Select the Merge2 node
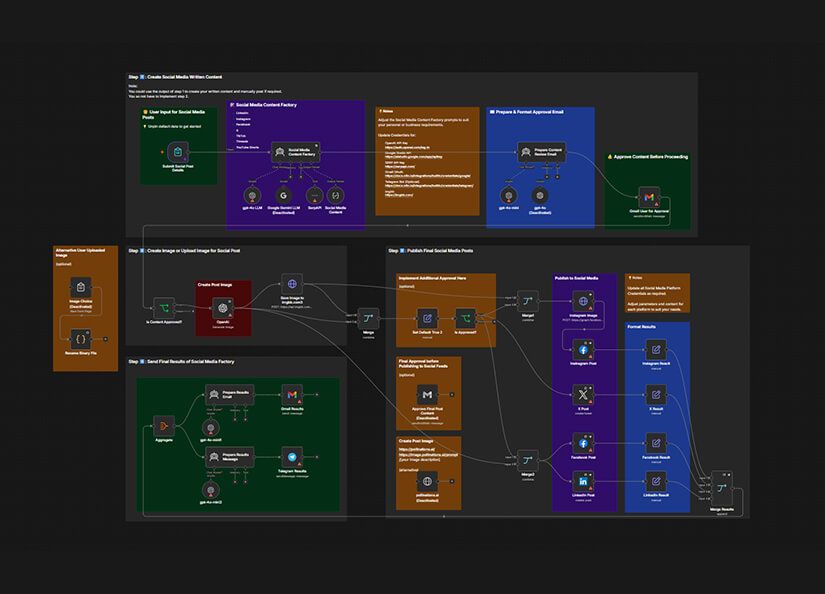 tap(528, 461)
